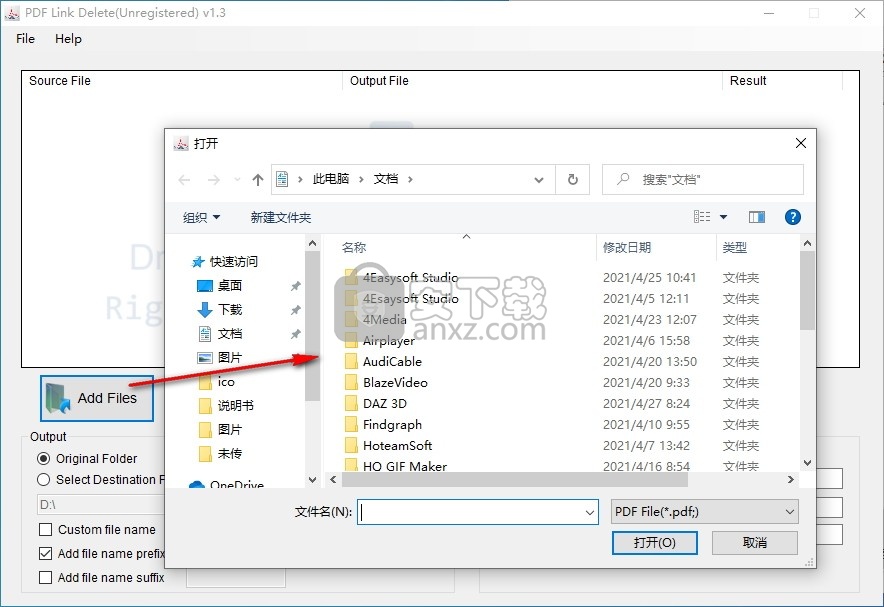
Task: Go forward in the open dialog
Action: tap(214, 180)
